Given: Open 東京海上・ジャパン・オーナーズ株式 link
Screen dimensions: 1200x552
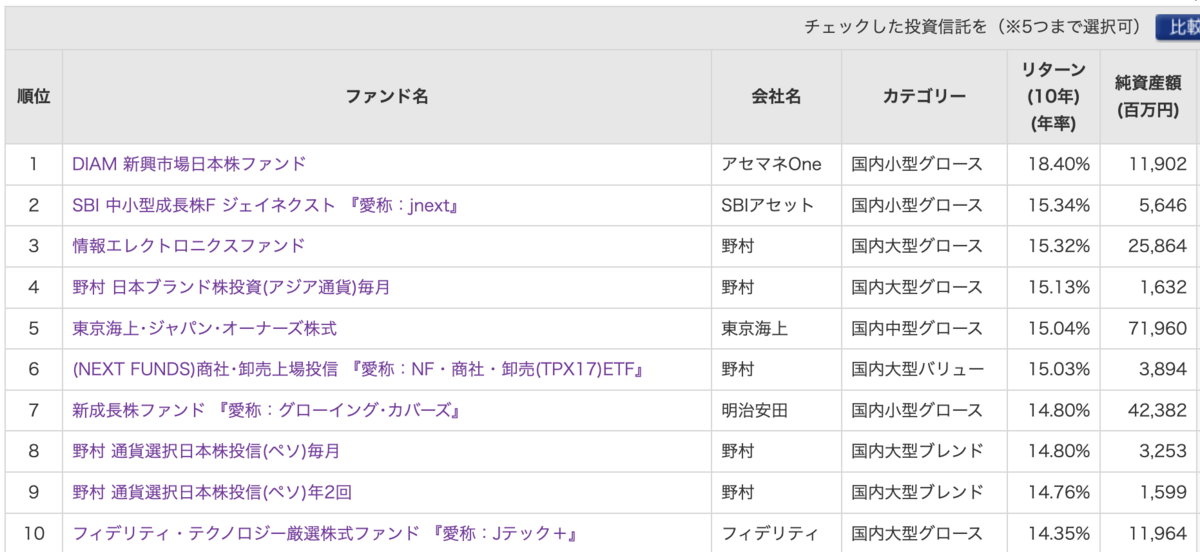Looking at the screenshot, I should click(x=205, y=328).
